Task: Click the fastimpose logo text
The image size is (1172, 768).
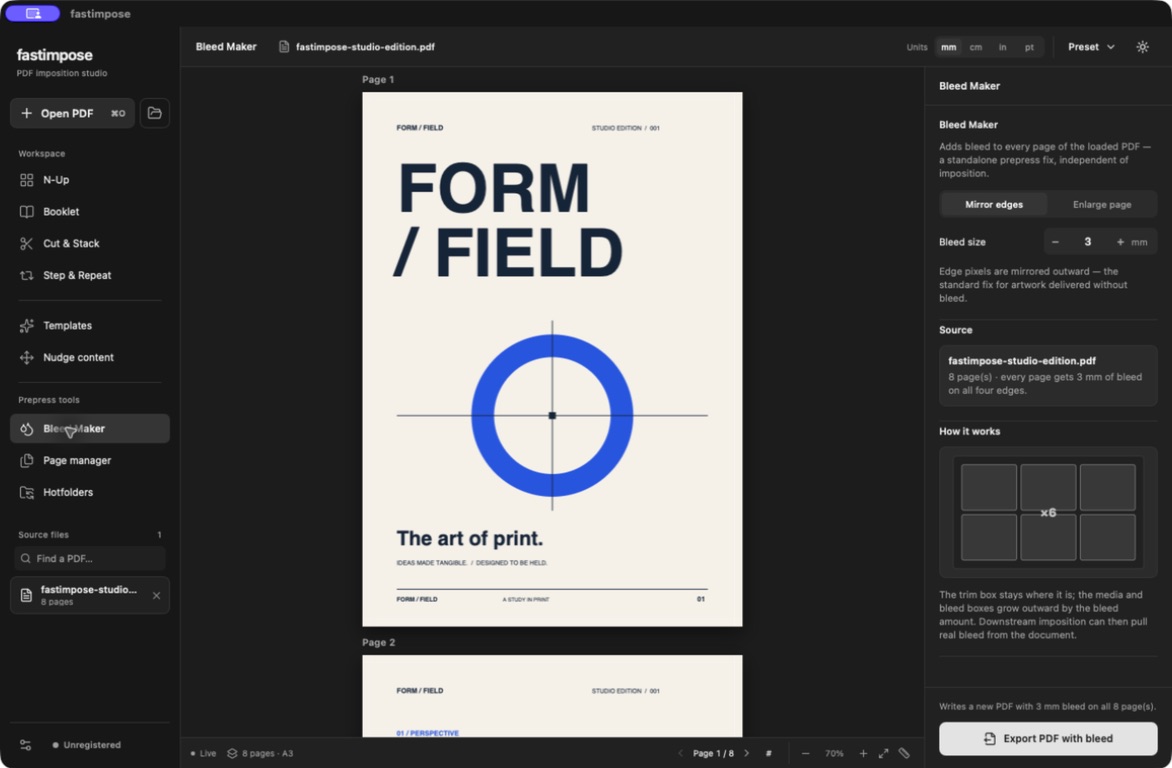Action: tap(55, 55)
